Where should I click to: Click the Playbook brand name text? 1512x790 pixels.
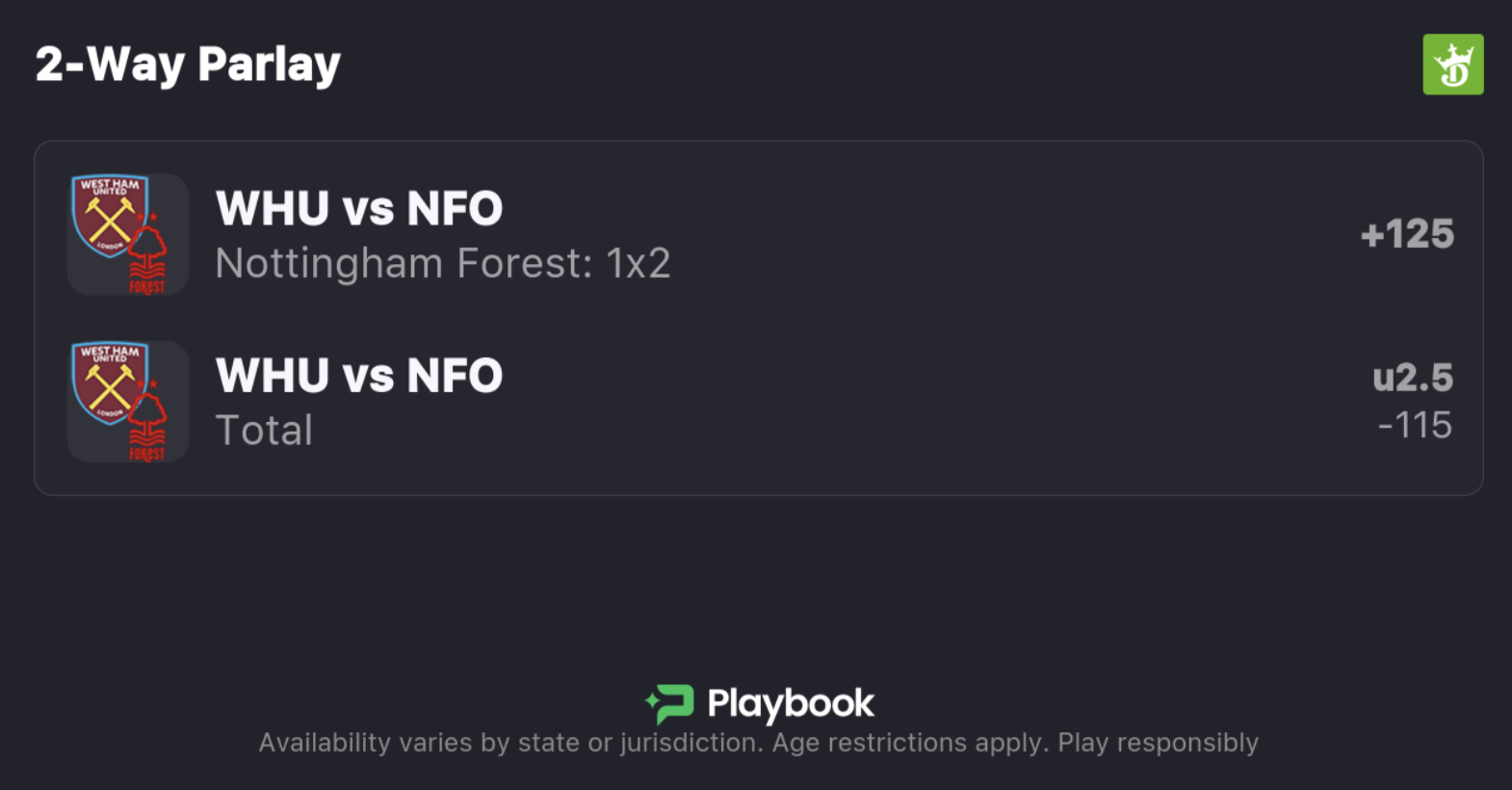[x=791, y=703]
